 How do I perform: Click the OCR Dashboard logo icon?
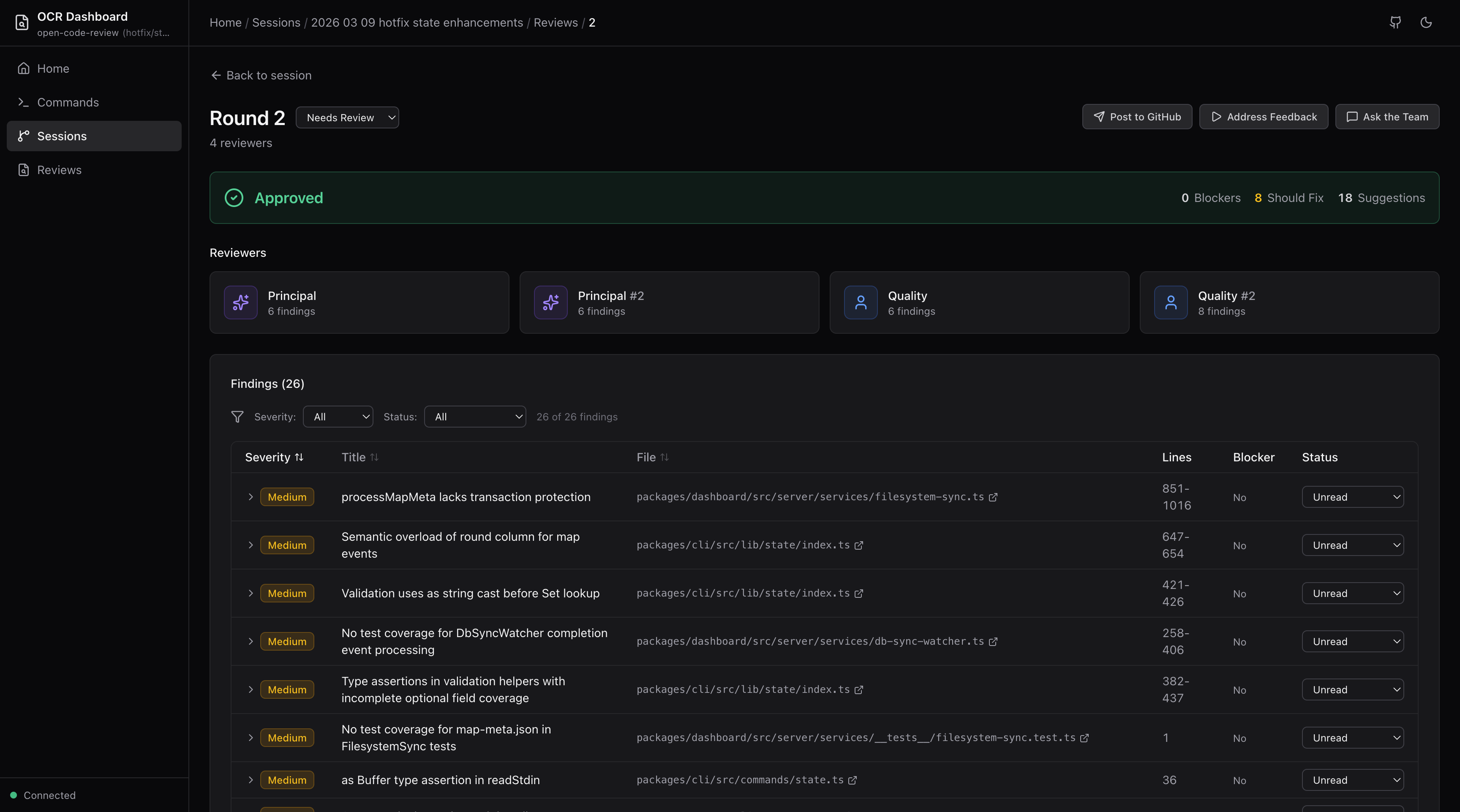(22, 23)
